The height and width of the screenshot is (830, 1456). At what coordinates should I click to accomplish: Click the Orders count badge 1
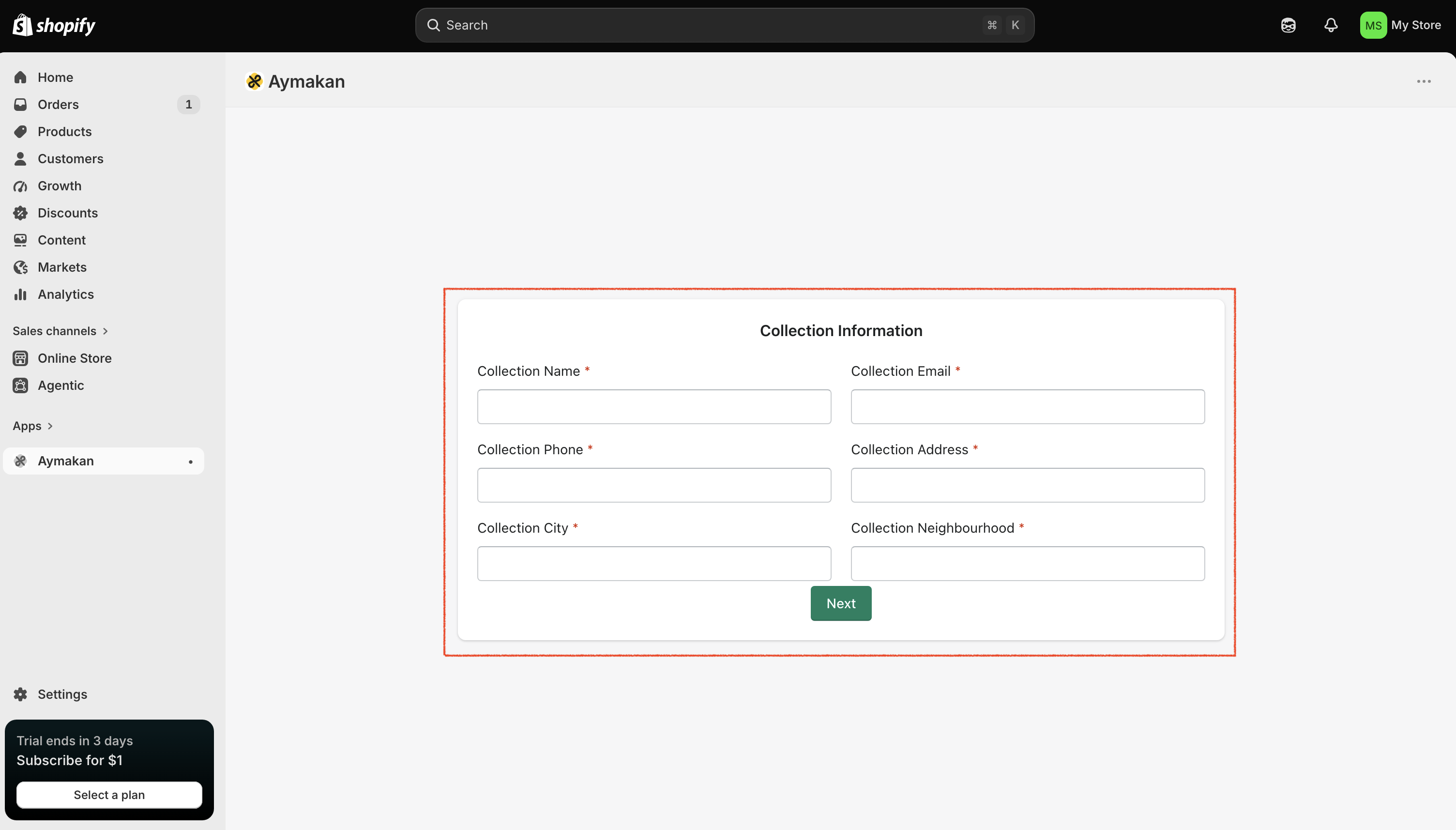coord(189,104)
